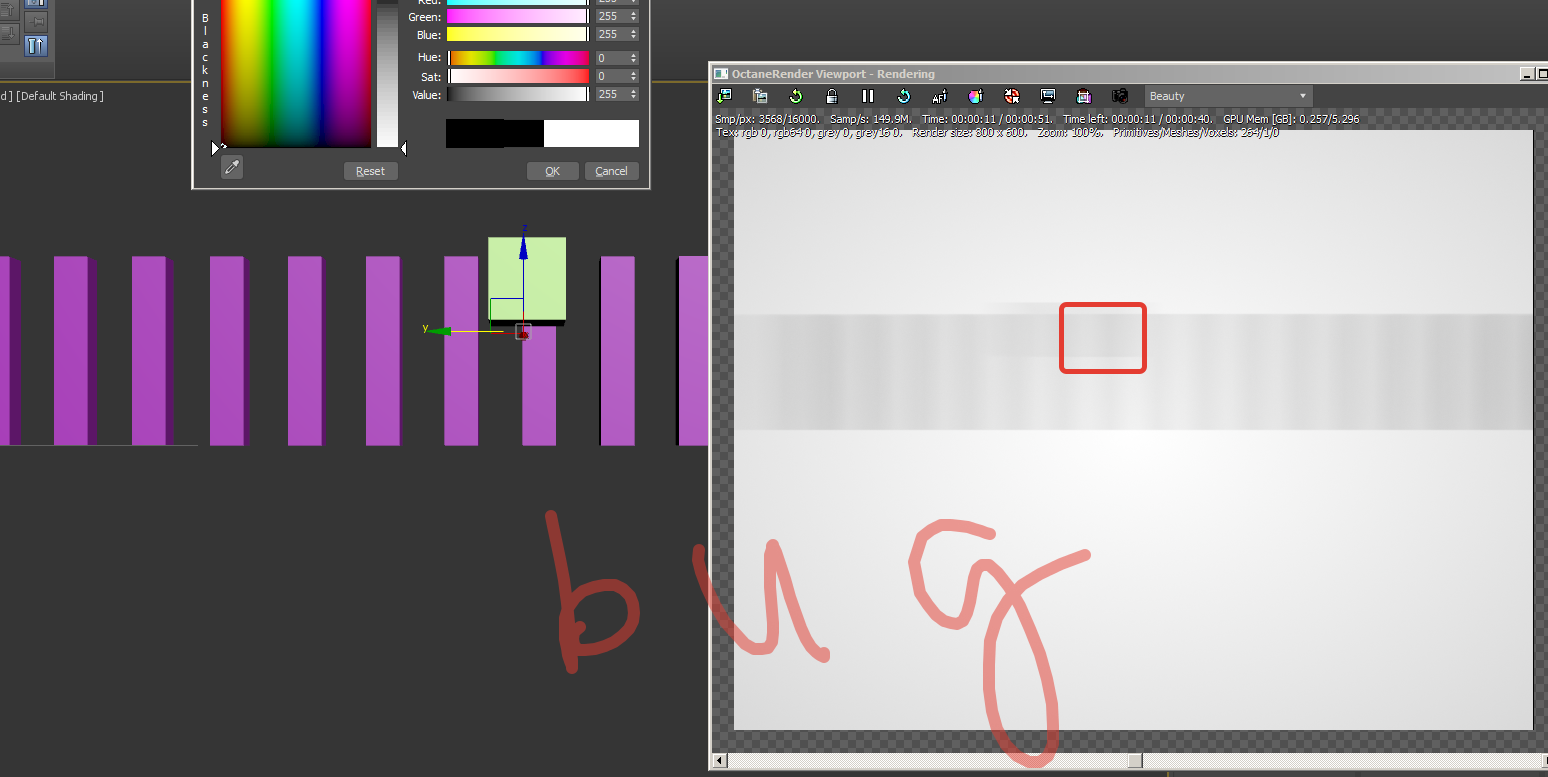
Task: Click the vertical whiteness gradient bar
Action: click(x=387, y=74)
